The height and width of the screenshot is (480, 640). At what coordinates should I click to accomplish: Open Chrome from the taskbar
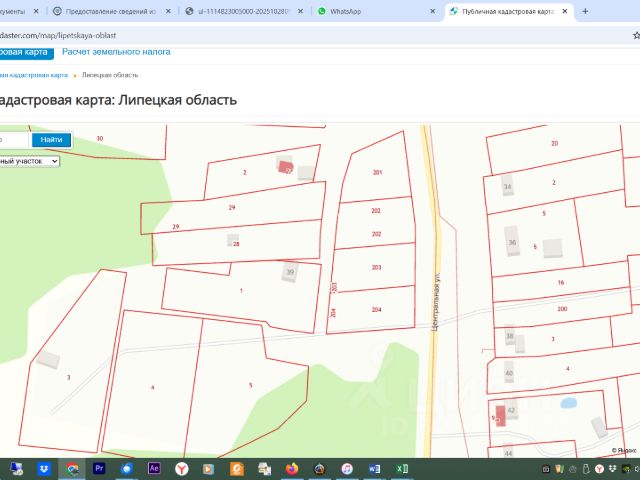tap(72, 469)
